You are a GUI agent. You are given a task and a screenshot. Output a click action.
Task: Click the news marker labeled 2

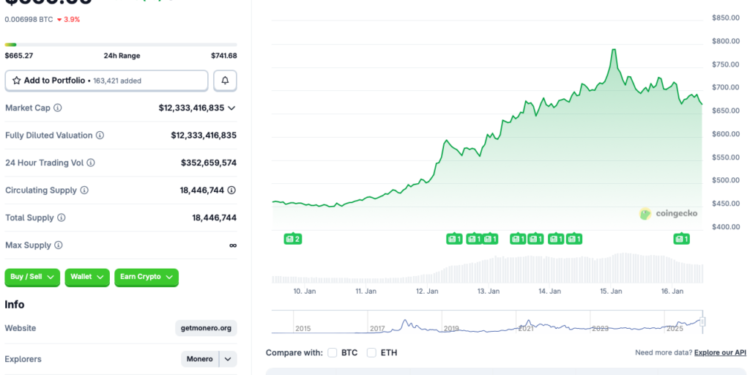[293, 239]
